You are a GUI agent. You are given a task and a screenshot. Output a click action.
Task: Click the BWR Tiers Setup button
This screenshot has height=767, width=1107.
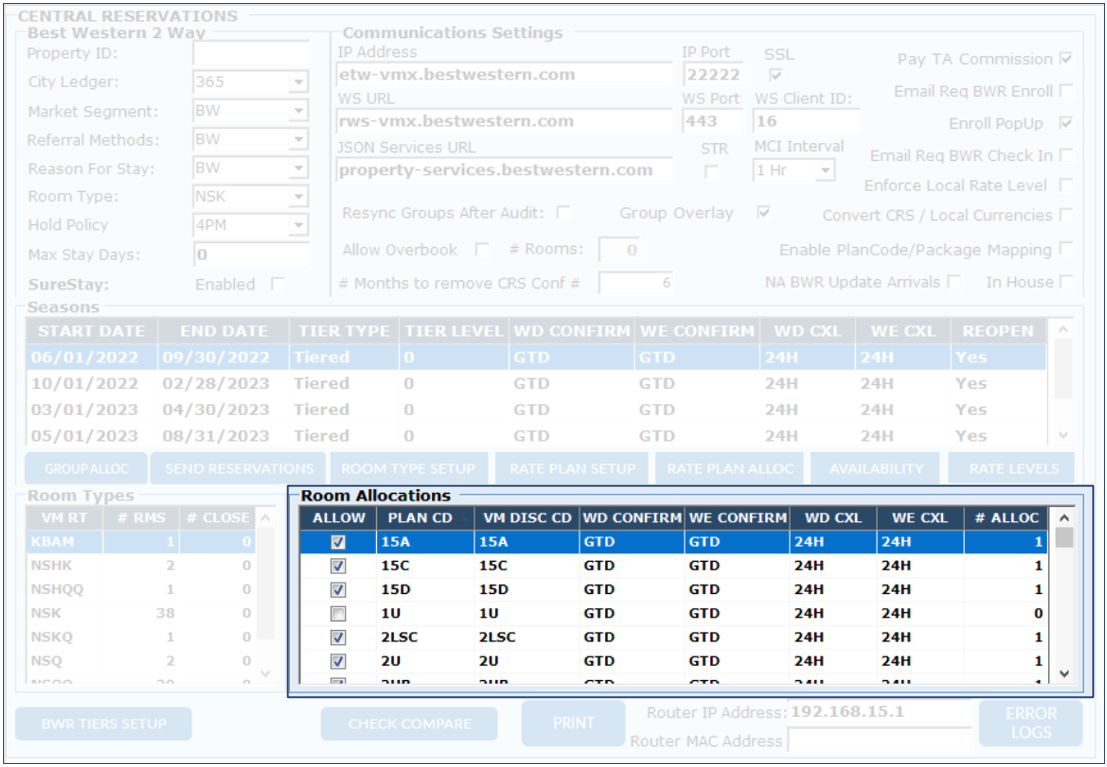click(x=103, y=724)
